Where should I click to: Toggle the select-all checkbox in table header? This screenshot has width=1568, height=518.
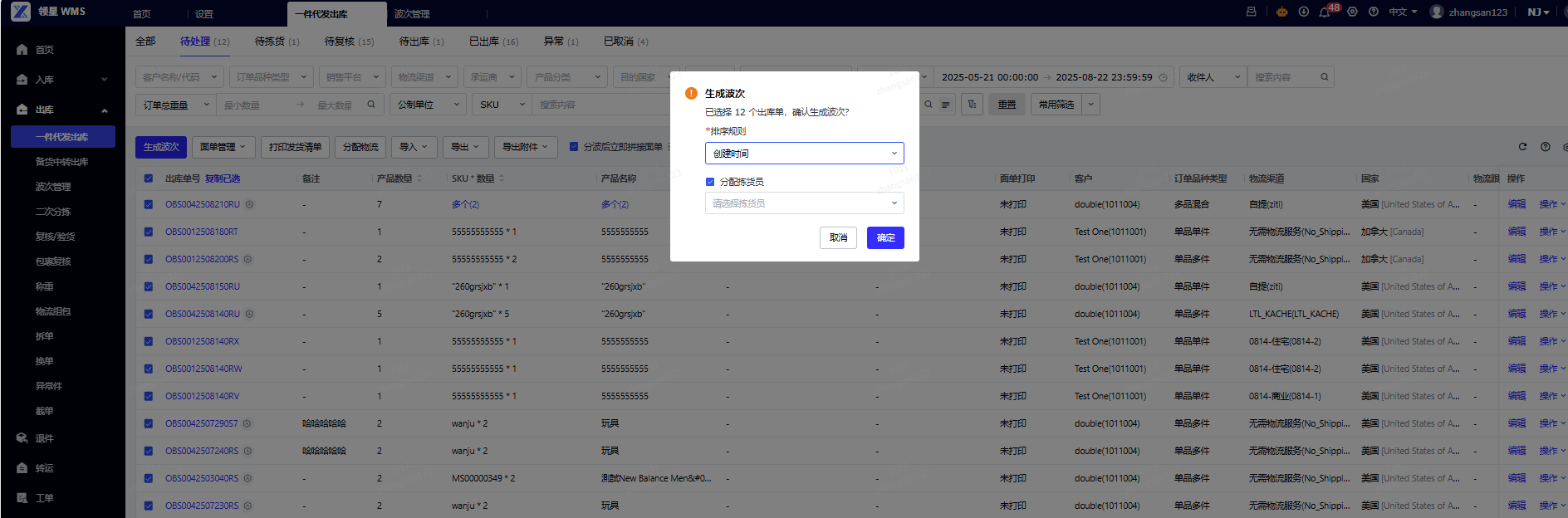pos(149,178)
